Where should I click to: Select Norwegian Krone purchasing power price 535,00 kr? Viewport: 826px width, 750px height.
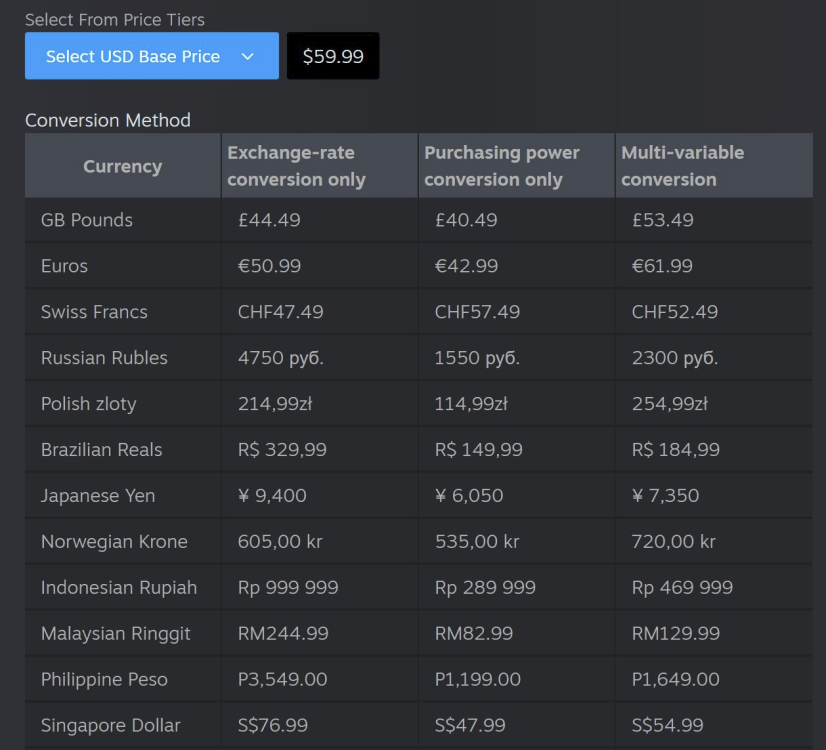[477, 542]
